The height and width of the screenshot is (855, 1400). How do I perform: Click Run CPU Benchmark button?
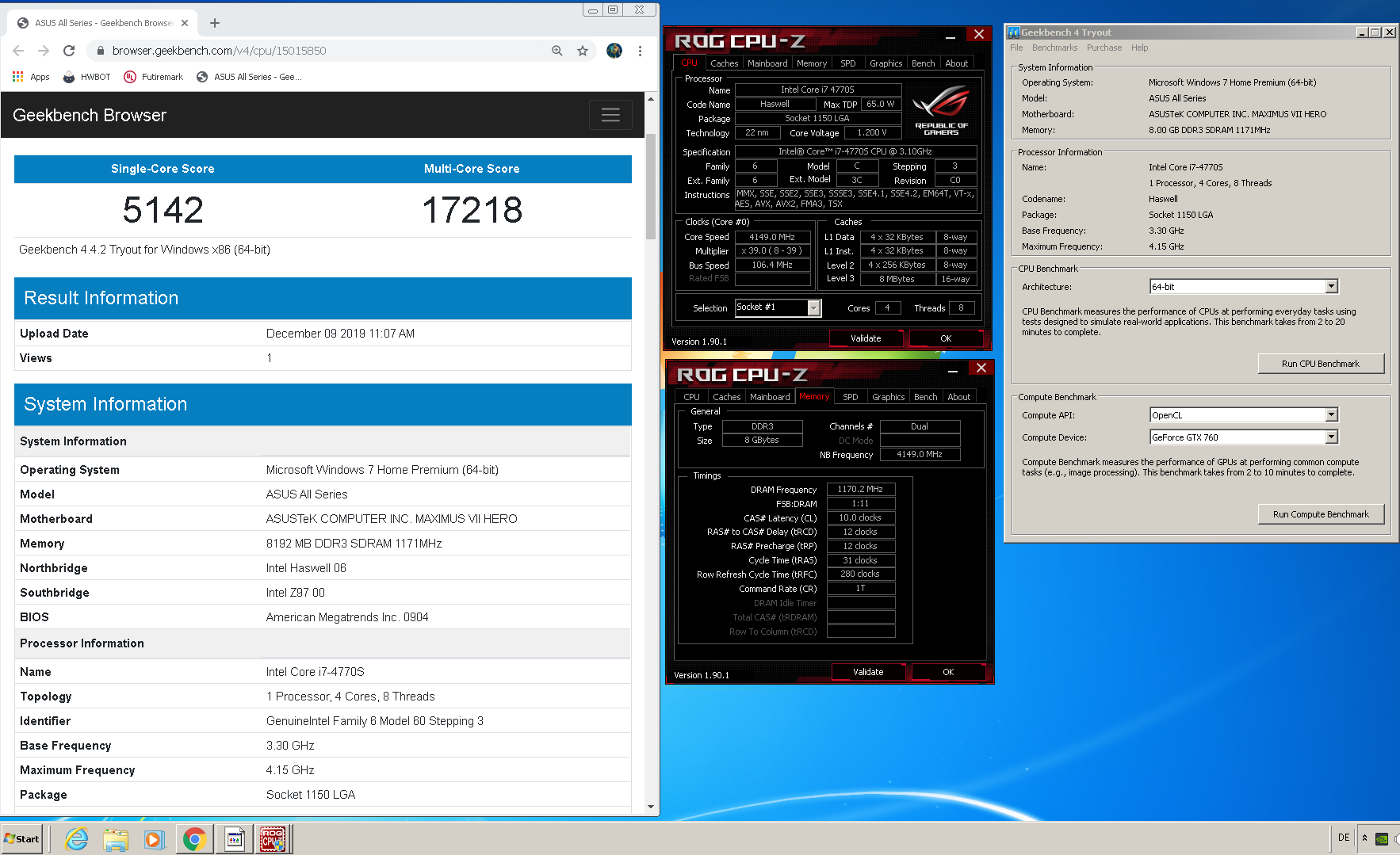(x=1321, y=364)
